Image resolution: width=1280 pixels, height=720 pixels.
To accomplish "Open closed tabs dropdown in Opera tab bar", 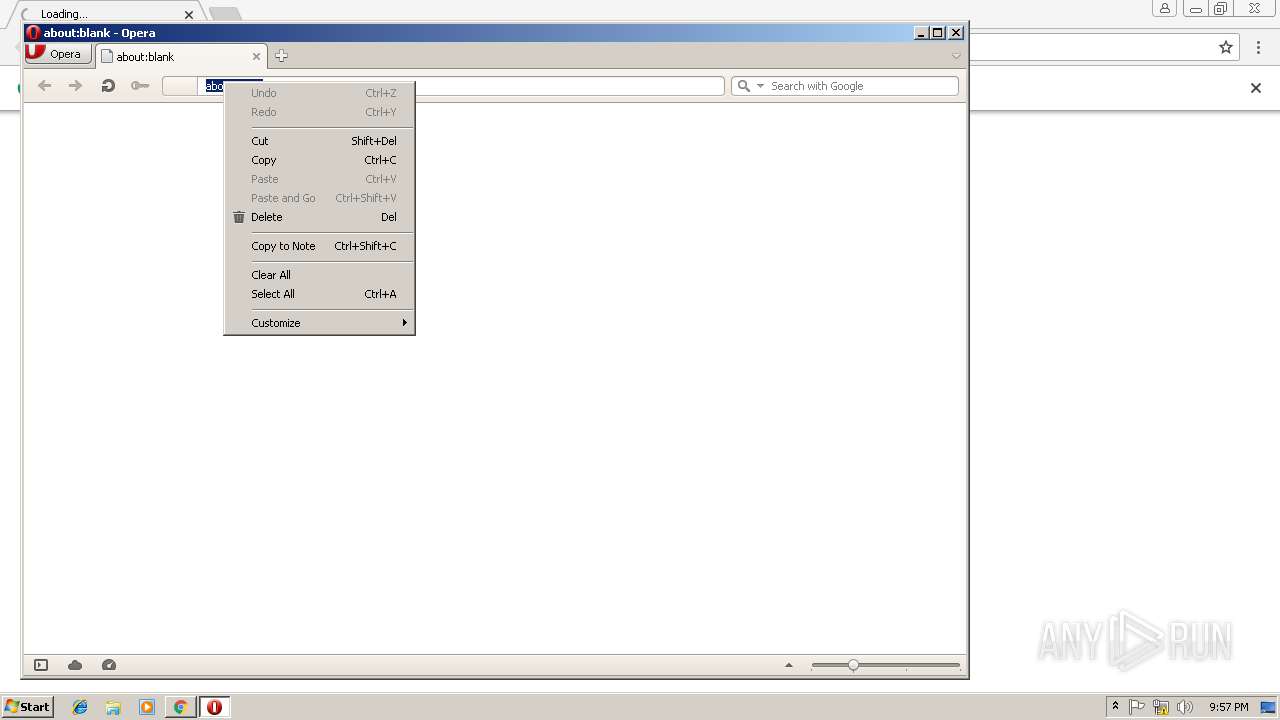I will [x=956, y=56].
